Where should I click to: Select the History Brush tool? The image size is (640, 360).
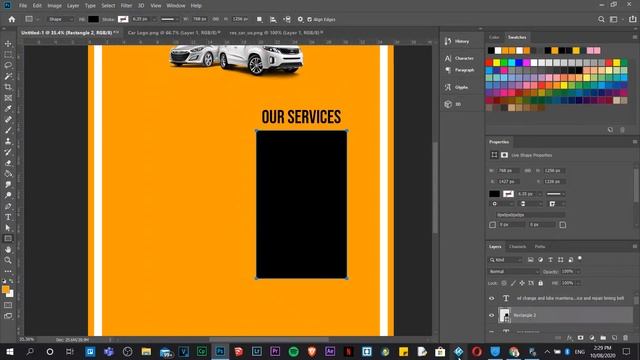tap(8, 152)
